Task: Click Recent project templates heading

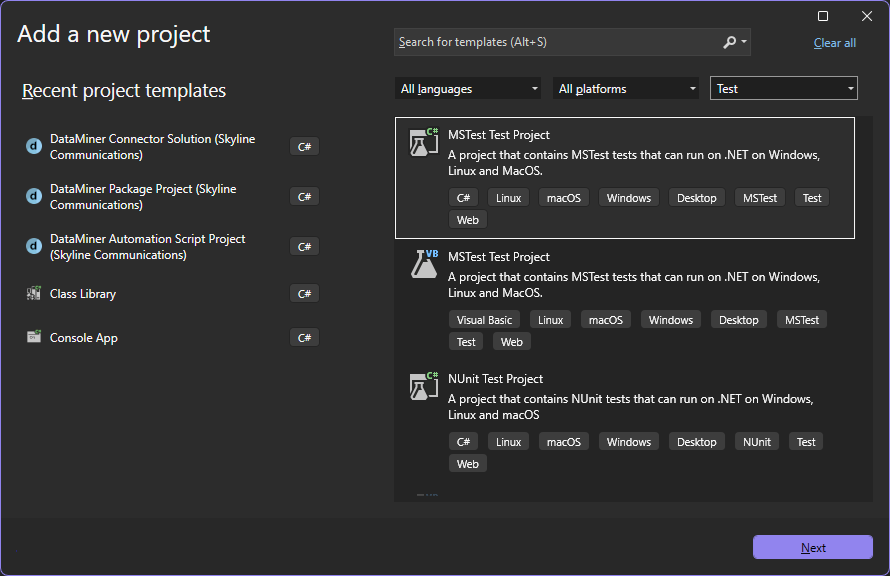Action: pos(124,91)
